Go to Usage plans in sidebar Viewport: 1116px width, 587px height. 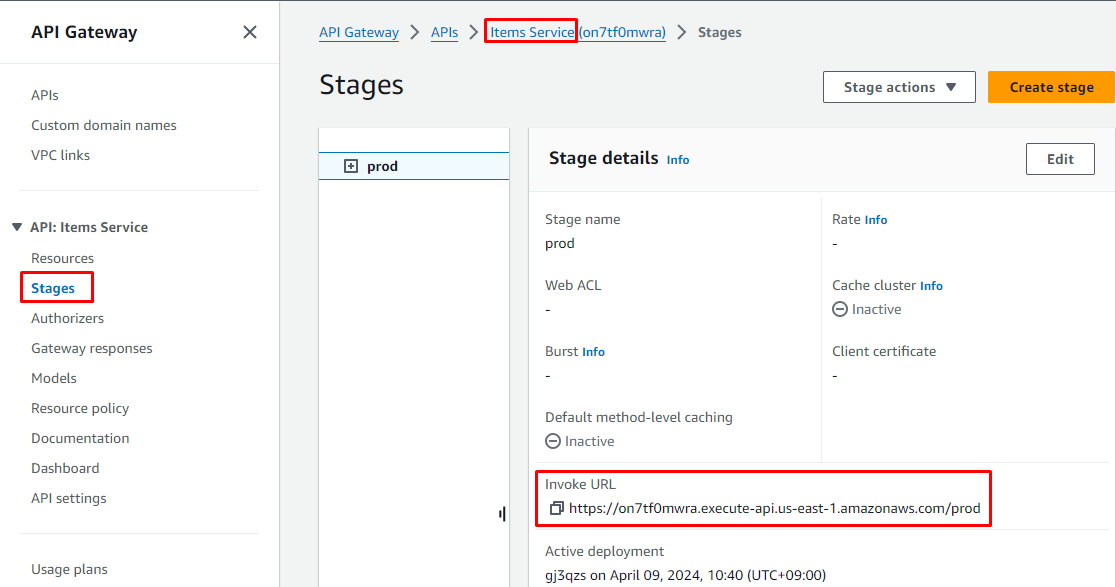point(69,569)
